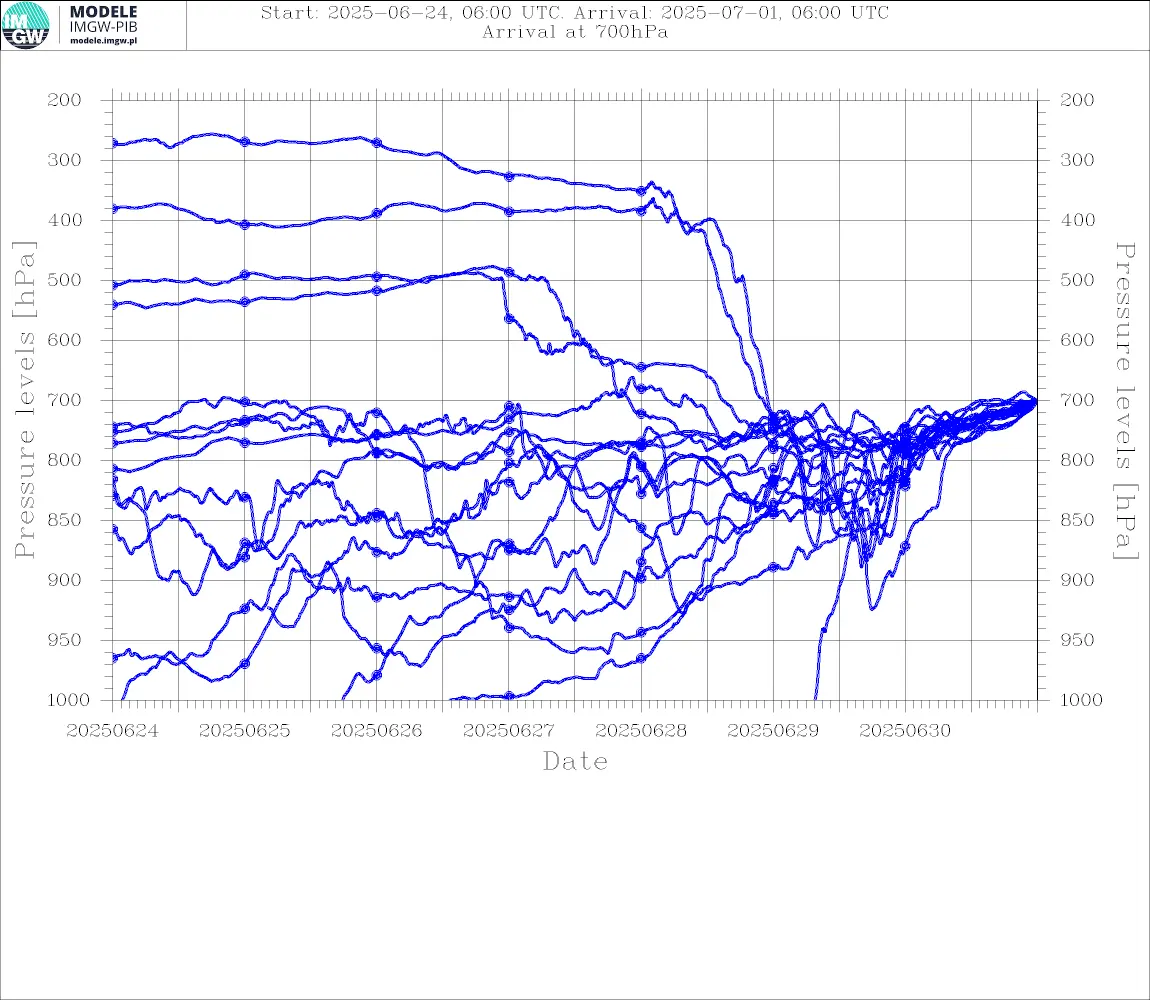The image size is (1150, 1000).
Task: Click the left axis label 'Pressure levels [hPa]'
Action: click(24, 400)
